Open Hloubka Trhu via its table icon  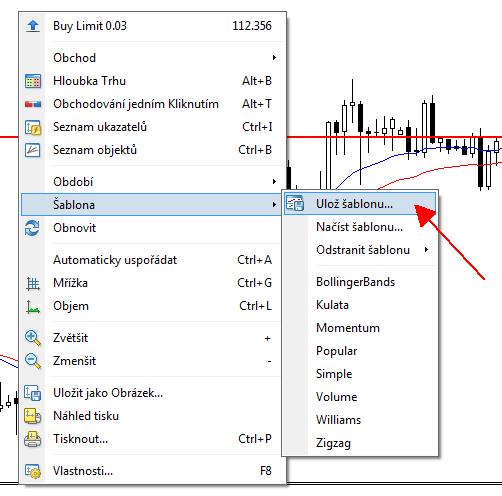click(x=33, y=81)
